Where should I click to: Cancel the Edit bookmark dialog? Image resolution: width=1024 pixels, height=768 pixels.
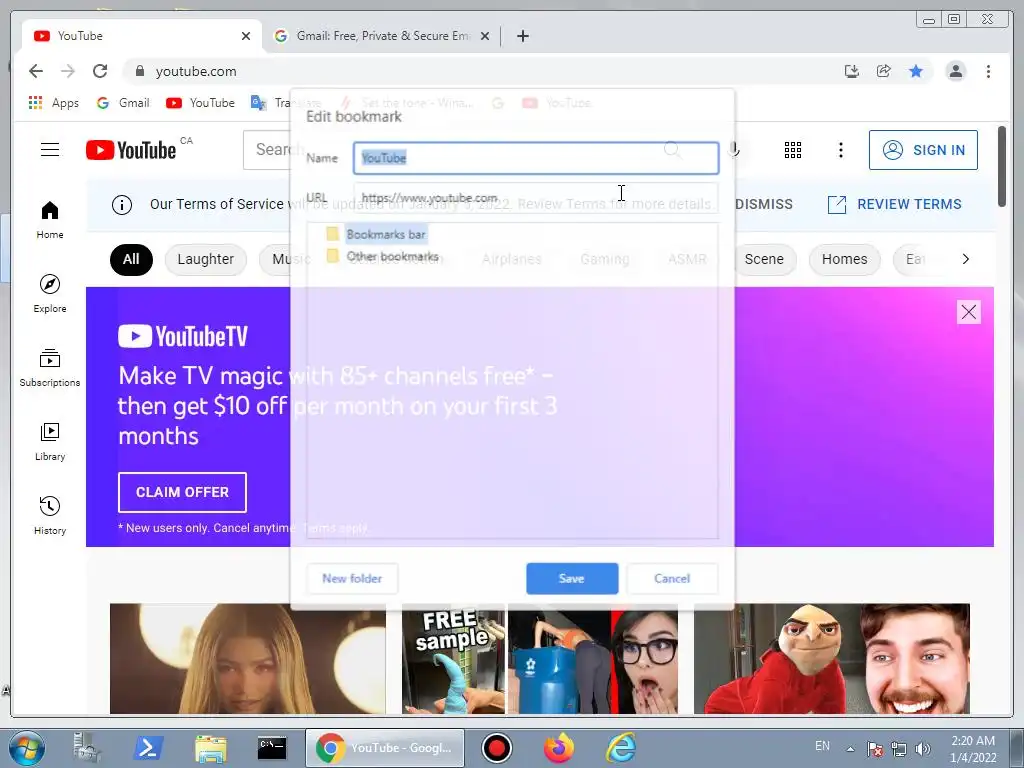click(x=672, y=579)
